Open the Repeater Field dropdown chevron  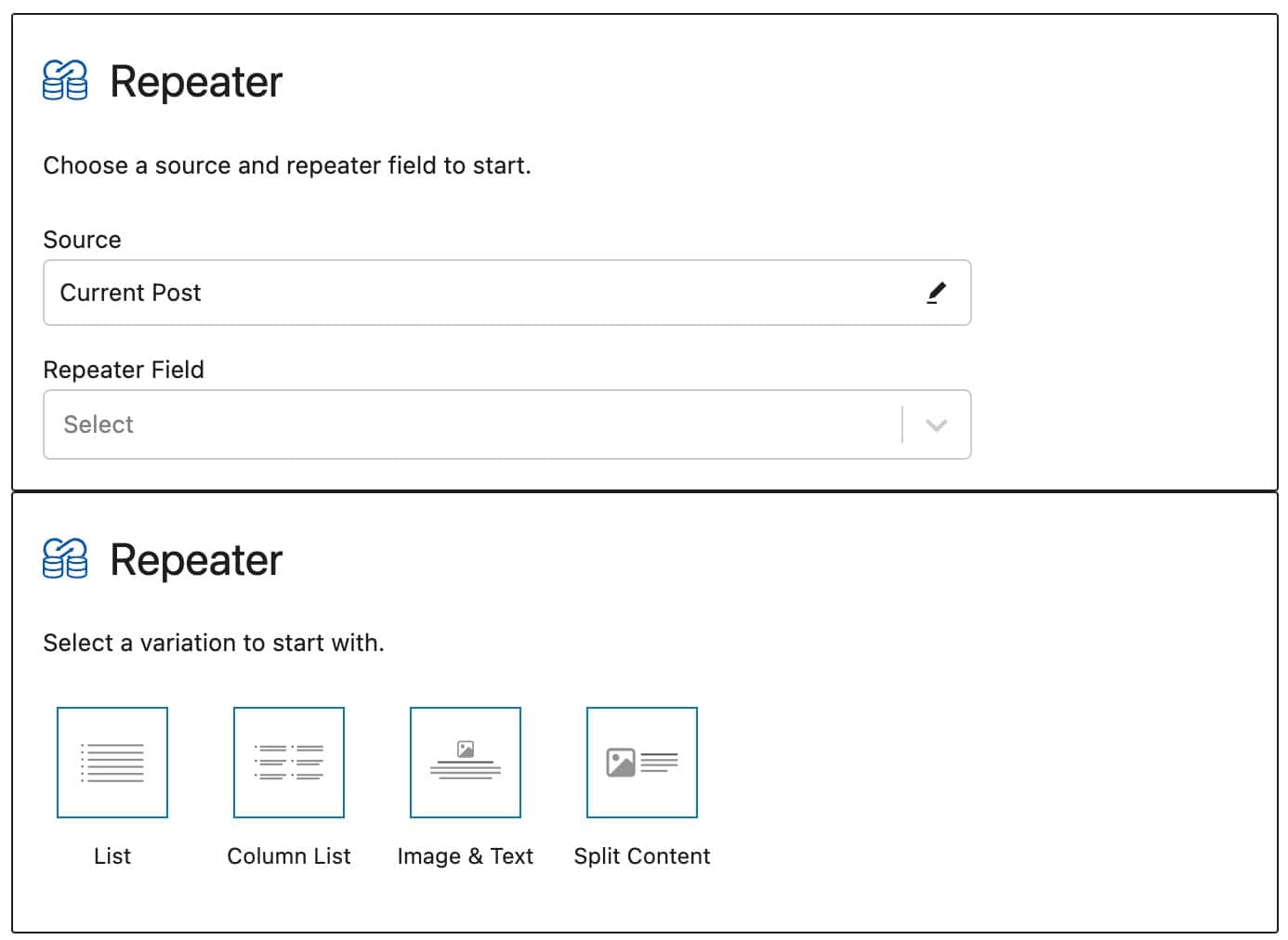[936, 424]
